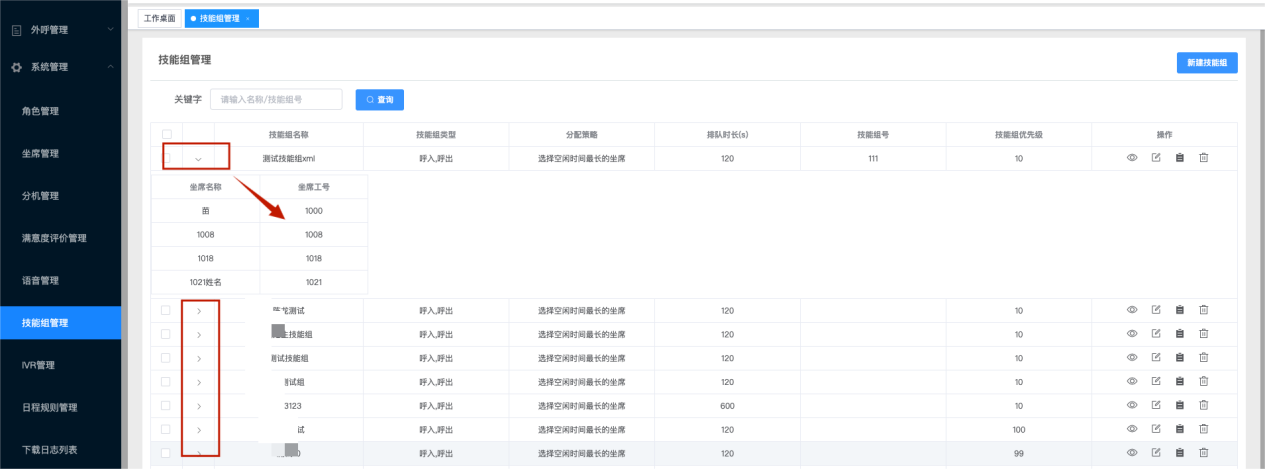Click the 技能组名称 column header
Viewport: 1265px width, 469px height.
tap(289, 134)
